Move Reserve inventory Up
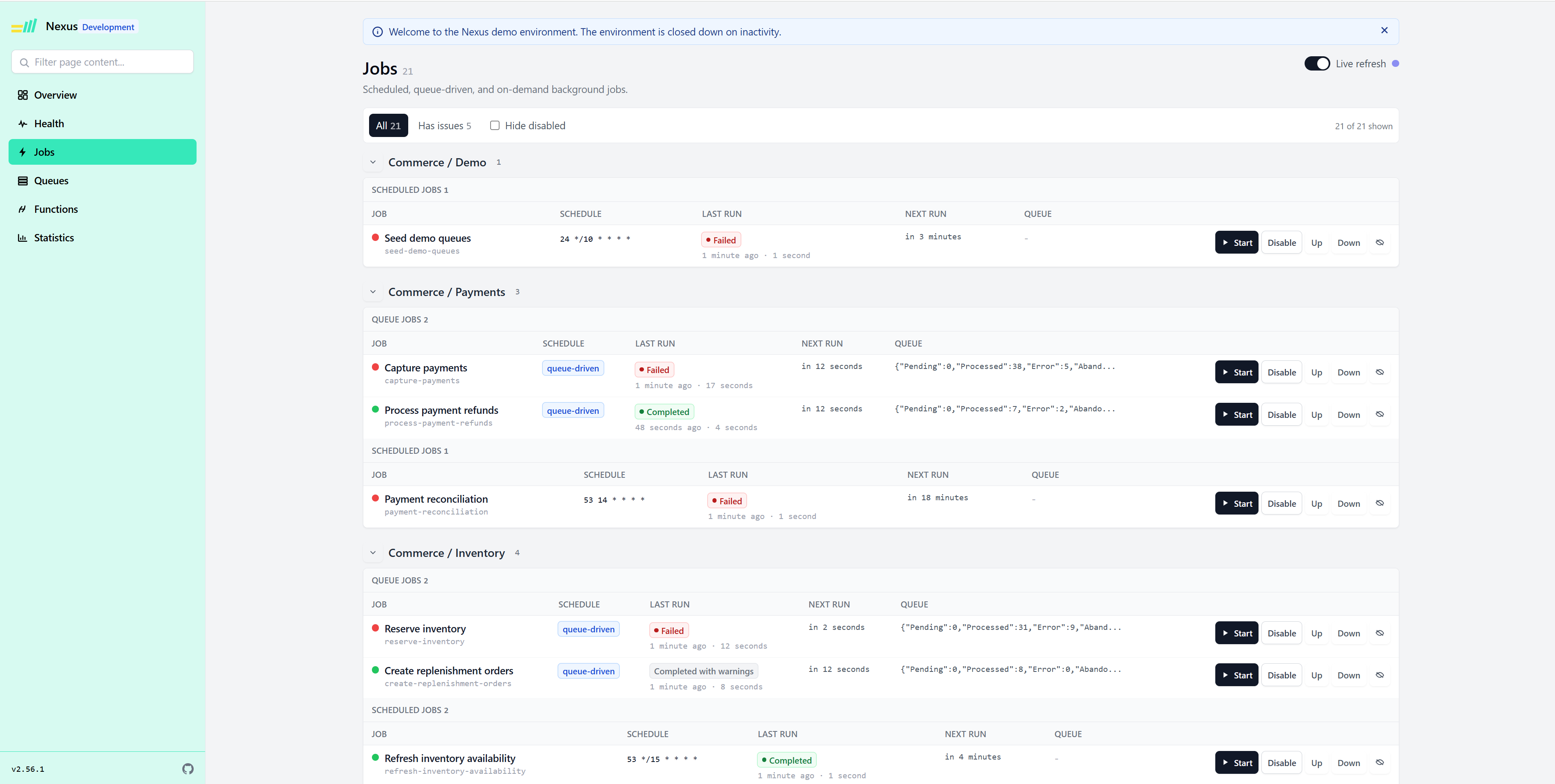The height and width of the screenshot is (784, 1555). pos(1316,633)
